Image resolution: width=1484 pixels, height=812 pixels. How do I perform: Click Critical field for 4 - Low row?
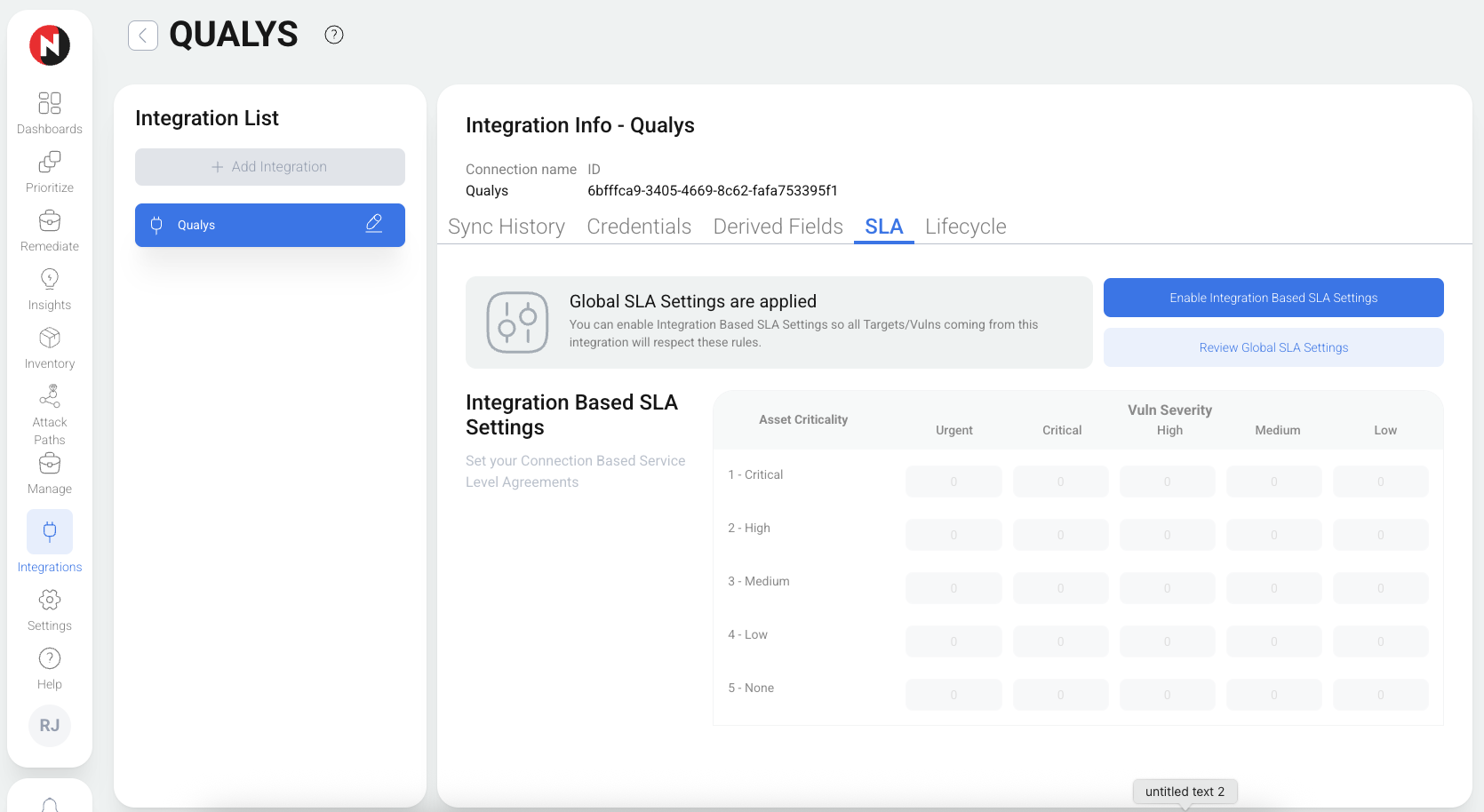click(1060, 641)
